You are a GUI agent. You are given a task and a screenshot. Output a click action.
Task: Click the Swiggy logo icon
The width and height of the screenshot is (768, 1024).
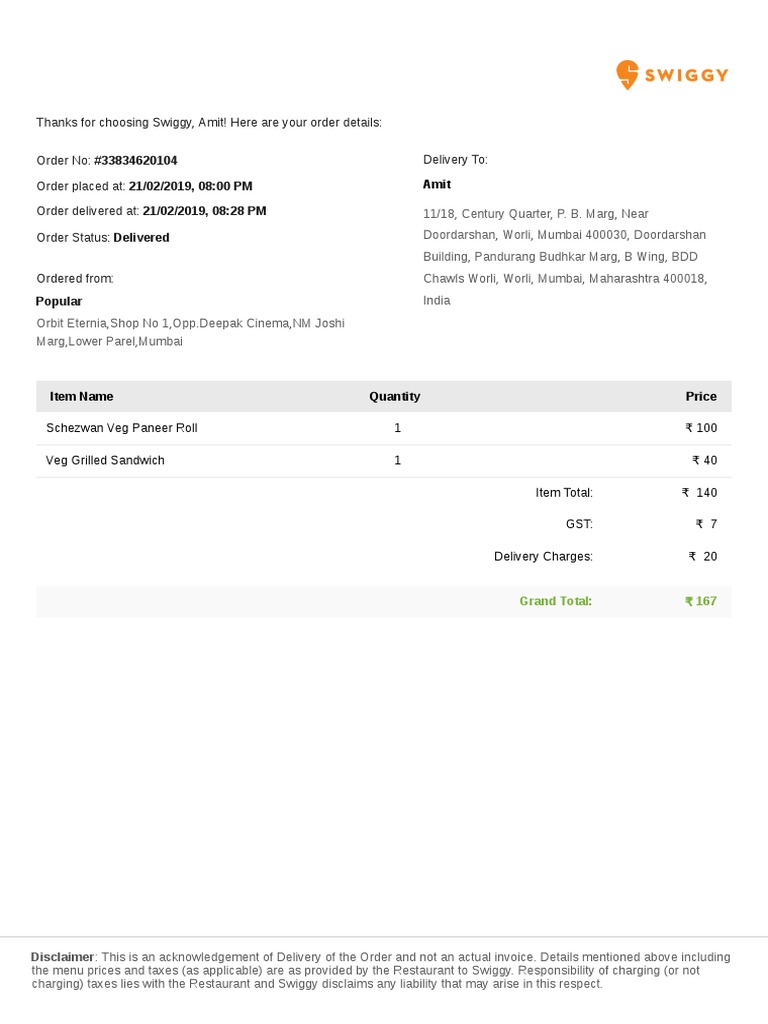pyautogui.click(x=627, y=75)
